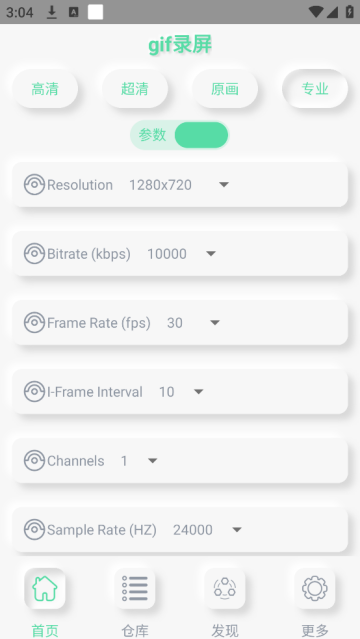The height and width of the screenshot is (639, 360).
Task: Tap the download notification in status bar
Action: point(51,12)
